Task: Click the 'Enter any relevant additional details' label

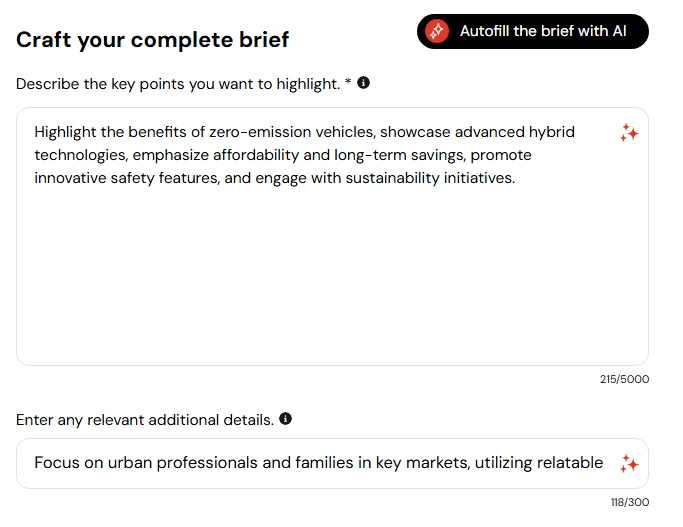Action: pos(145,420)
